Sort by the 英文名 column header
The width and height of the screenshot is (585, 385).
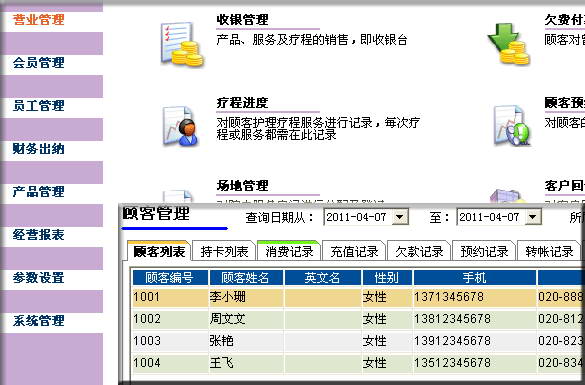tap(322, 278)
